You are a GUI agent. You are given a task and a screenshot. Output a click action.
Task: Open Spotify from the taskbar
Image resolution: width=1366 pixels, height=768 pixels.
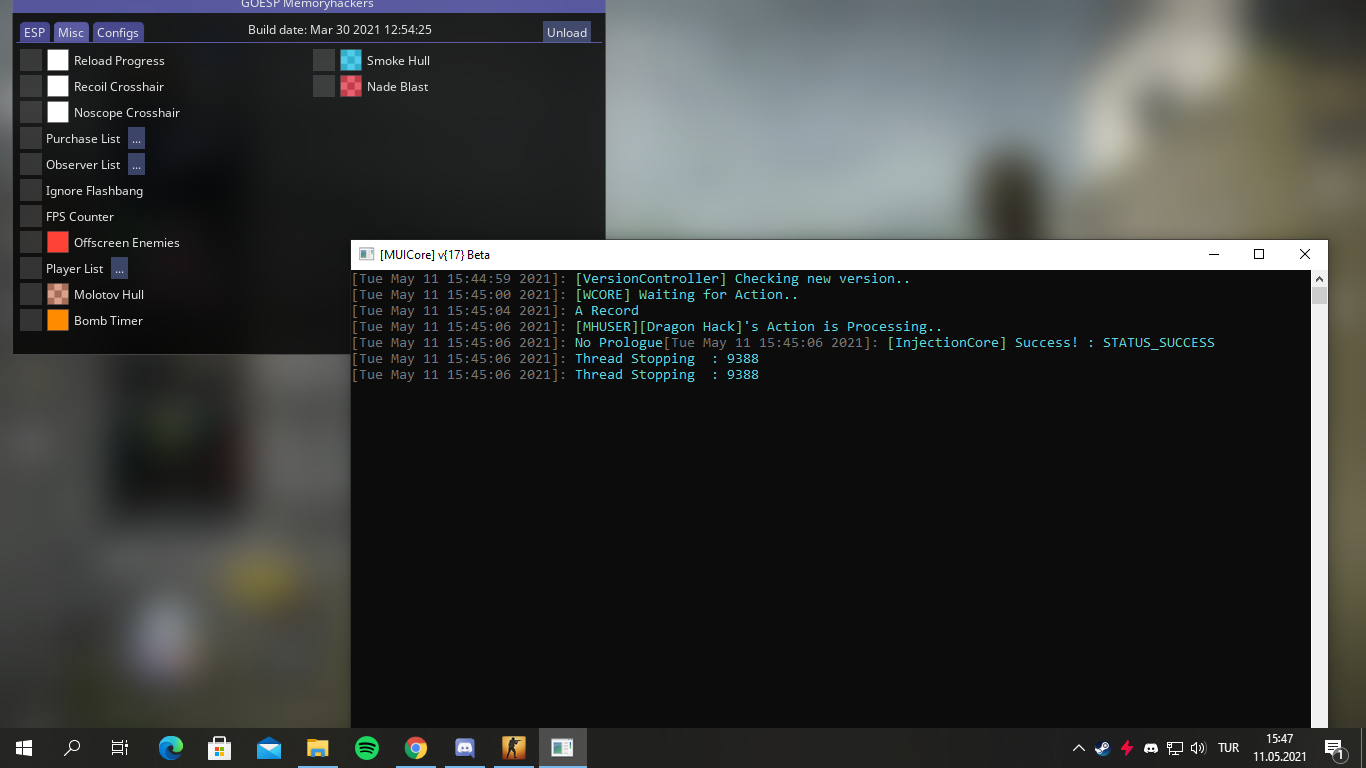[x=367, y=748]
